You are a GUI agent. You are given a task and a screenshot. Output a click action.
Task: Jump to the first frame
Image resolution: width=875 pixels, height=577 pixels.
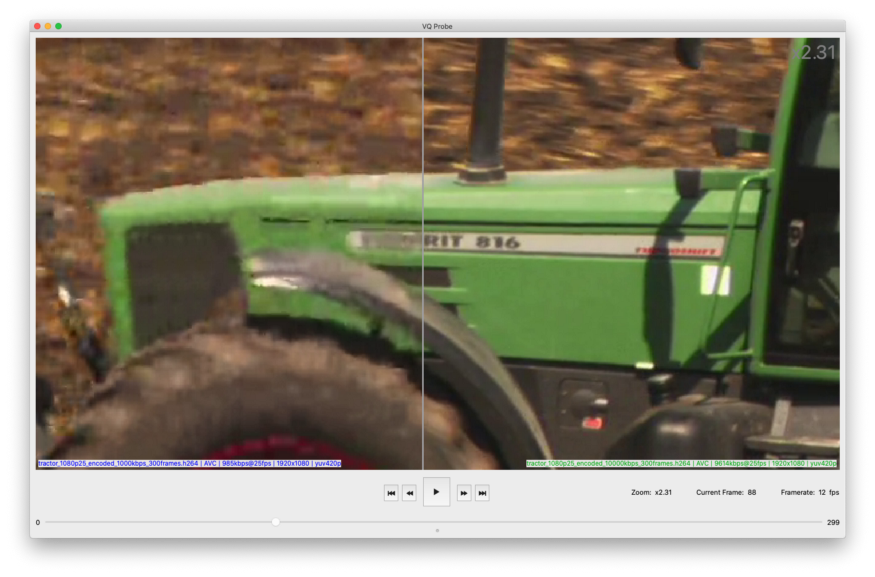pyautogui.click(x=391, y=493)
